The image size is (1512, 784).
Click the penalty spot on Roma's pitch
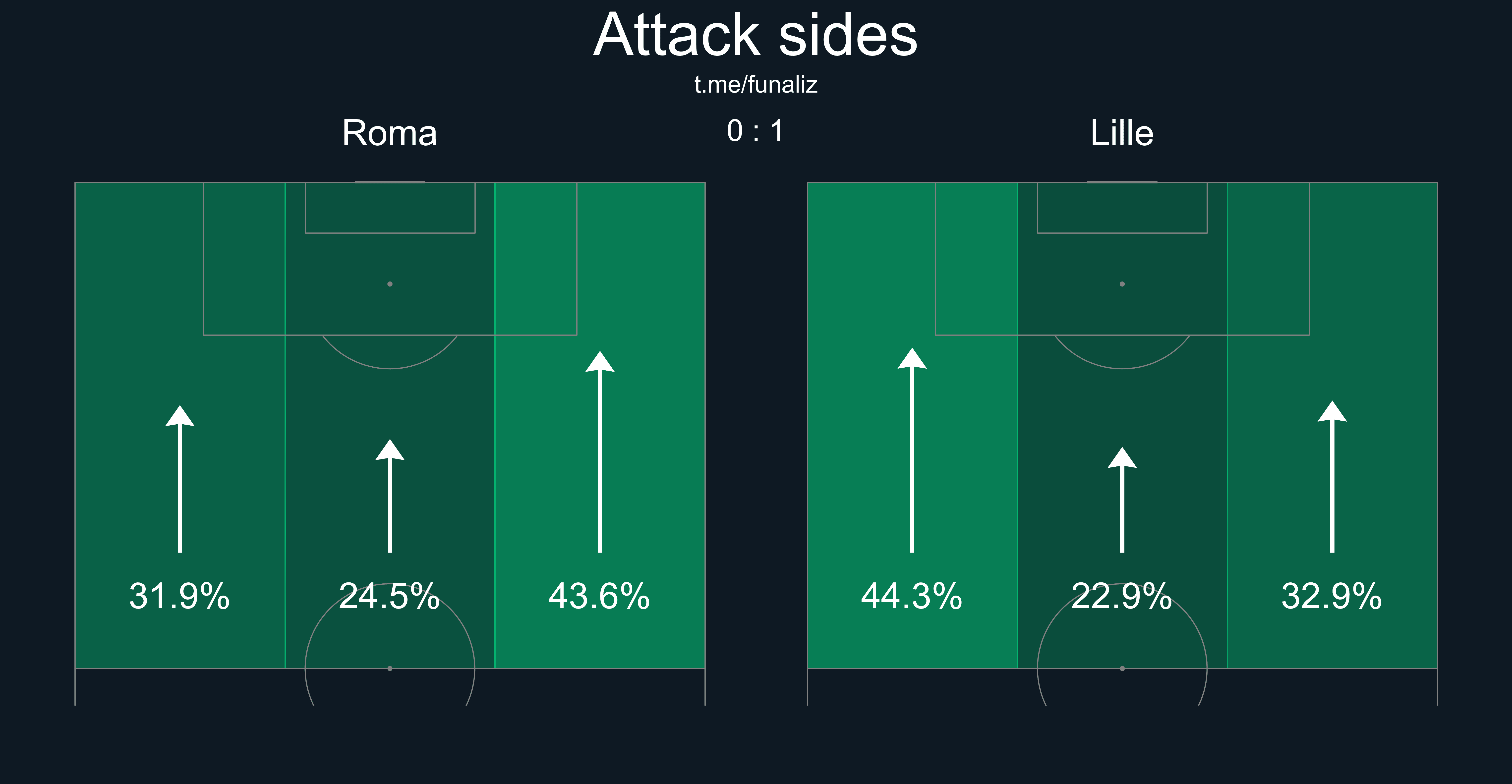pyautogui.click(x=390, y=284)
